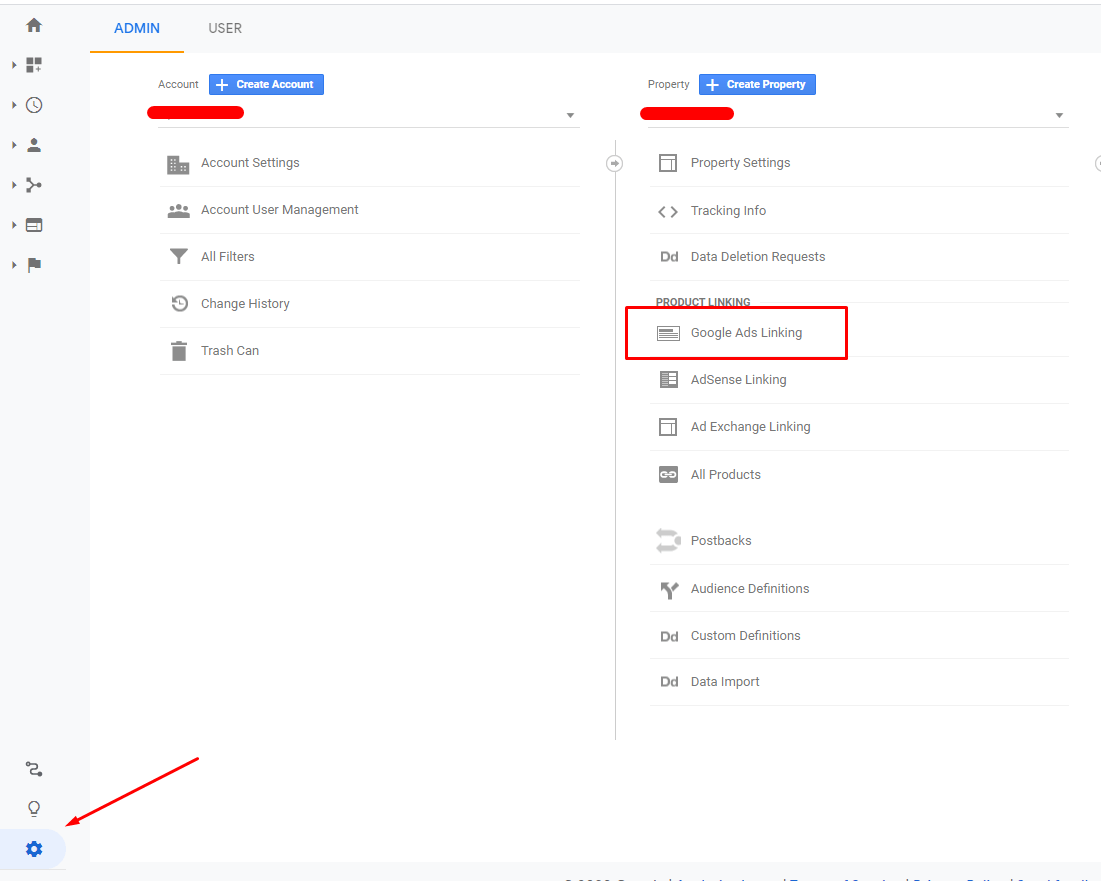This screenshot has height=881, width=1101.
Task: Open Realtime clock icon in sidebar
Action: 34,105
